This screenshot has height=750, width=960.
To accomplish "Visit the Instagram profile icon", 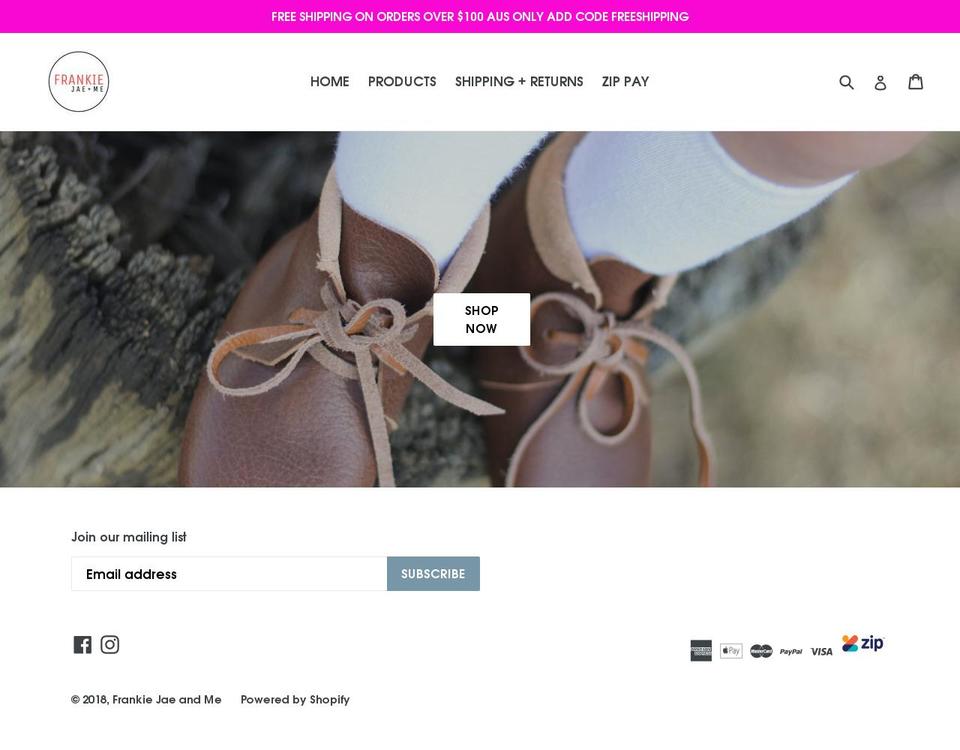I will pyautogui.click(x=110, y=644).
